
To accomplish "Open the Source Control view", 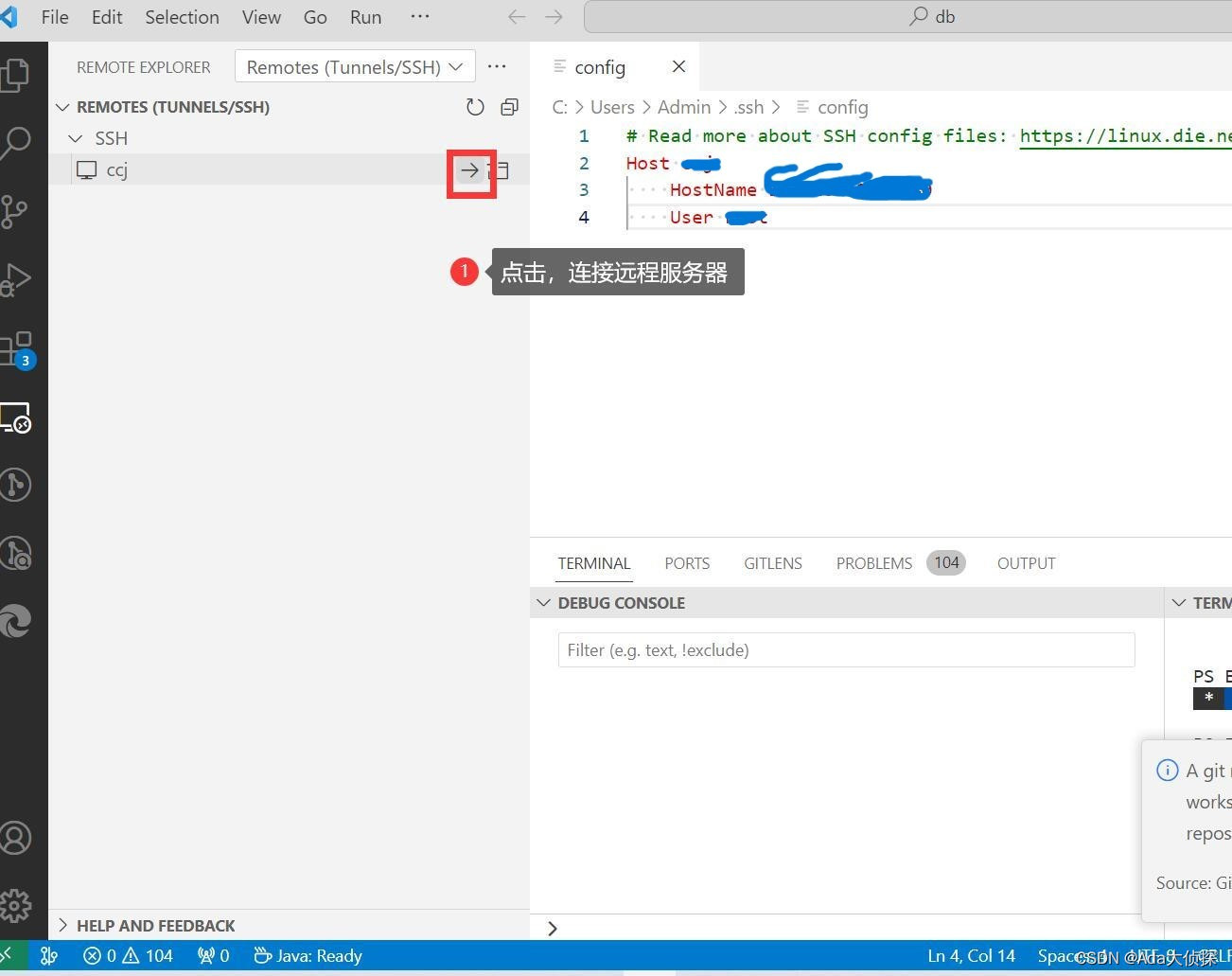I will (x=14, y=211).
